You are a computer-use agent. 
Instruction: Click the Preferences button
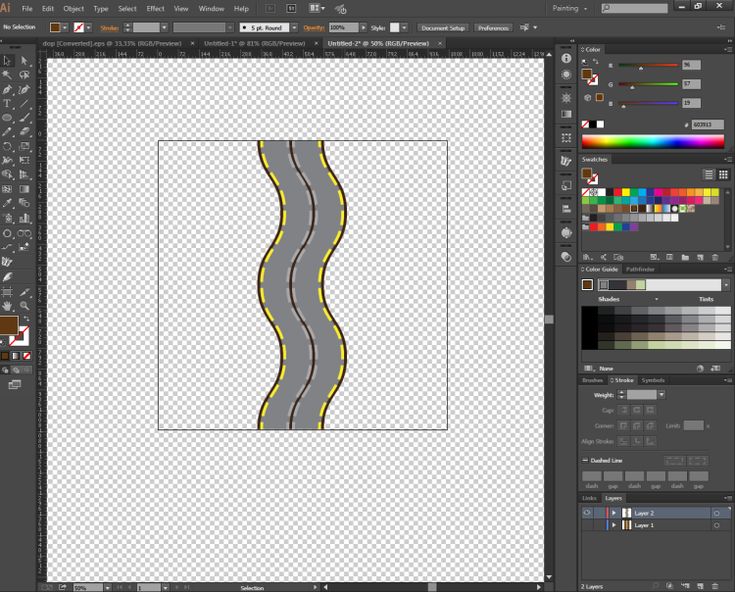[492, 28]
